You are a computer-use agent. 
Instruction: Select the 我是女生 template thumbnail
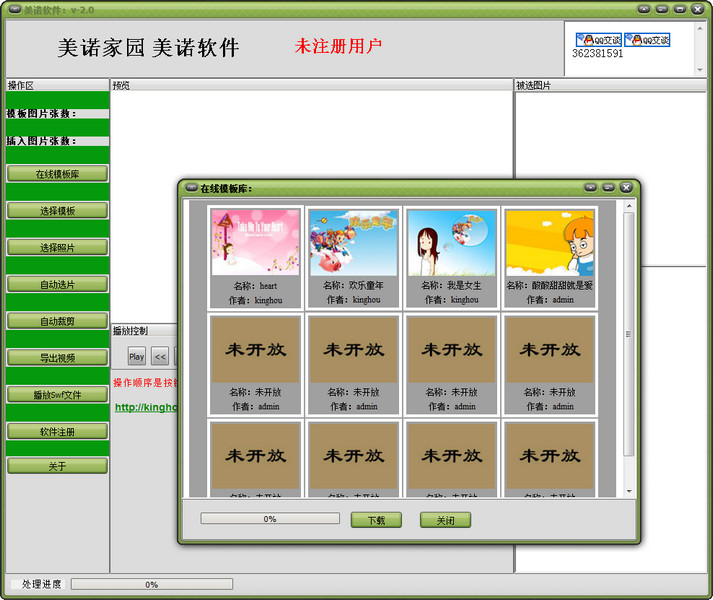tap(452, 242)
